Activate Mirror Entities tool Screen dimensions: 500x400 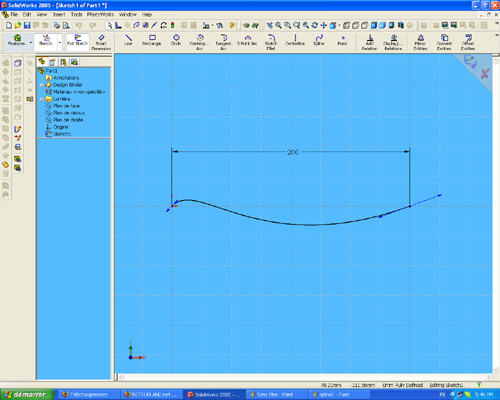(421, 42)
